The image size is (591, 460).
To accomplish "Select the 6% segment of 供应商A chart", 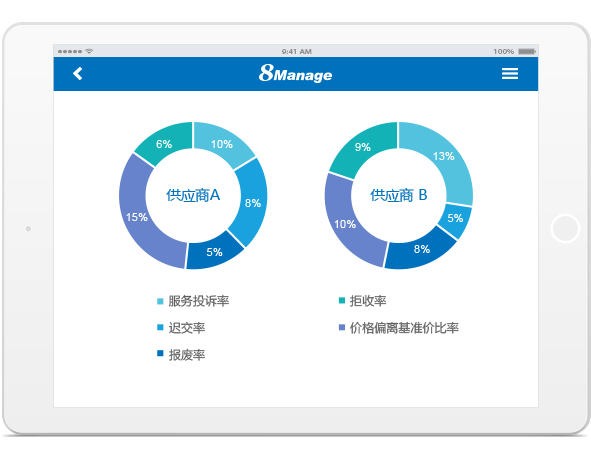I will pos(164,144).
